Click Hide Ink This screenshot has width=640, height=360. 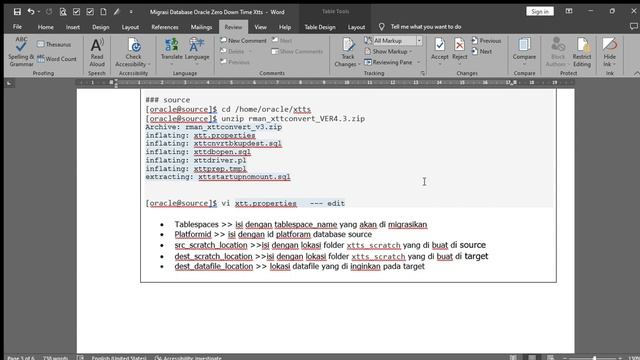pyautogui.click(x=609, y=52)
